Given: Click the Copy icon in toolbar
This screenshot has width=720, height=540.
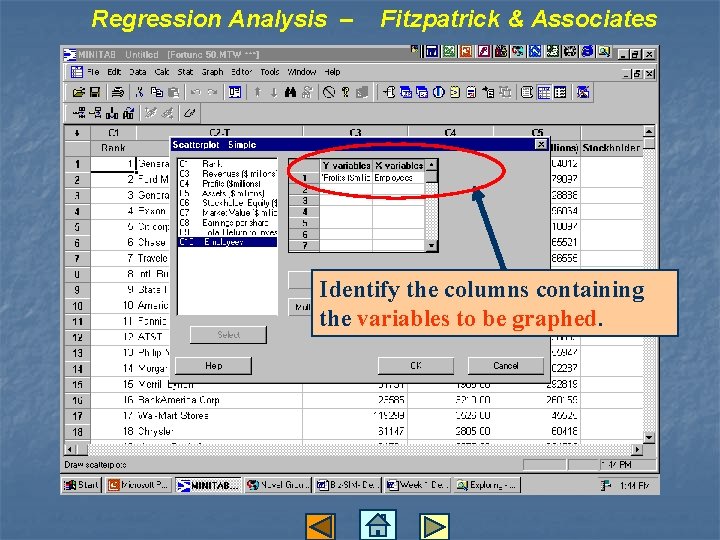Looking at the screenshot, I should click(157, 92).
